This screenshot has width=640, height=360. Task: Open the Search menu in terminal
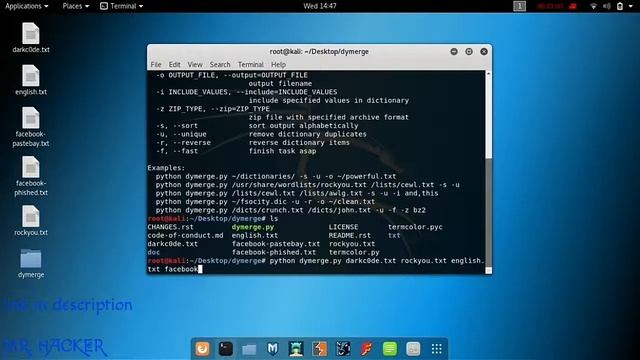[220, 64]
